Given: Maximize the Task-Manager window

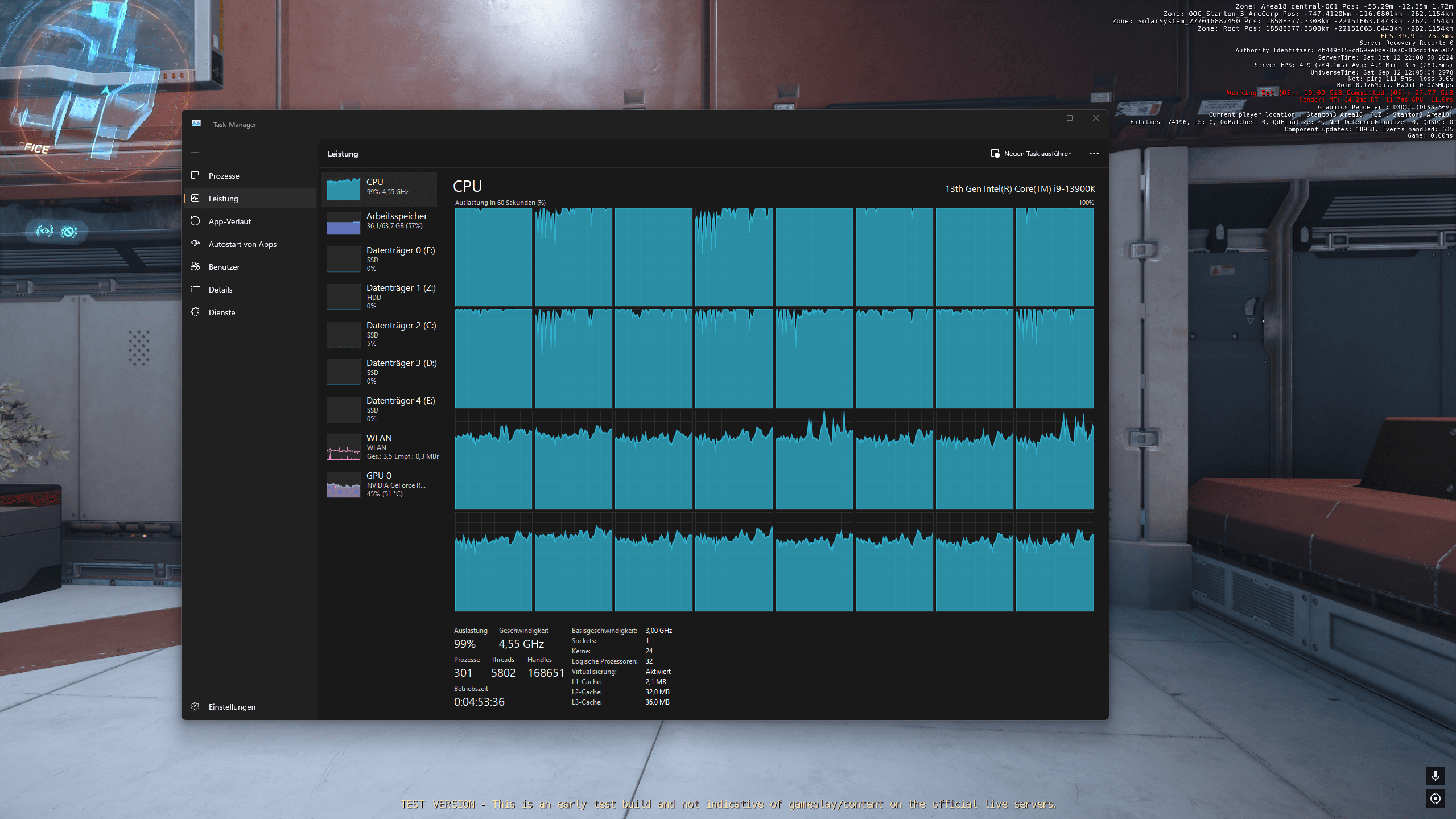Looking at the screenshot, I should (1069, 118).
